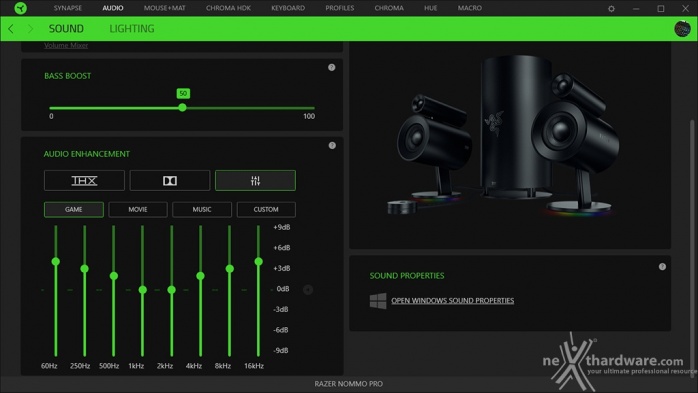Select the MOVIE equalizer preset
This screenshot has width=698, height=393.
(138, 209)
